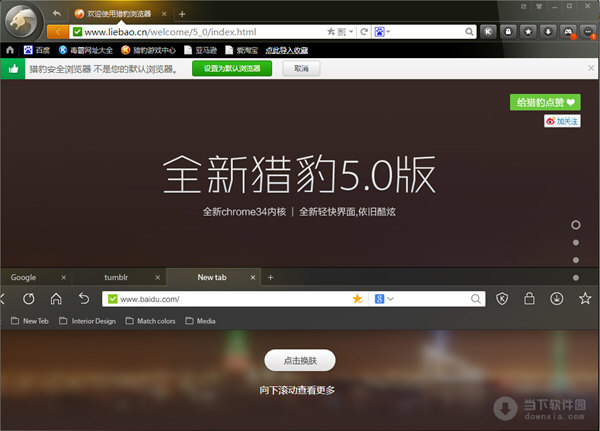
Task: Click the orange back navigation button
Action: [58, 32]
